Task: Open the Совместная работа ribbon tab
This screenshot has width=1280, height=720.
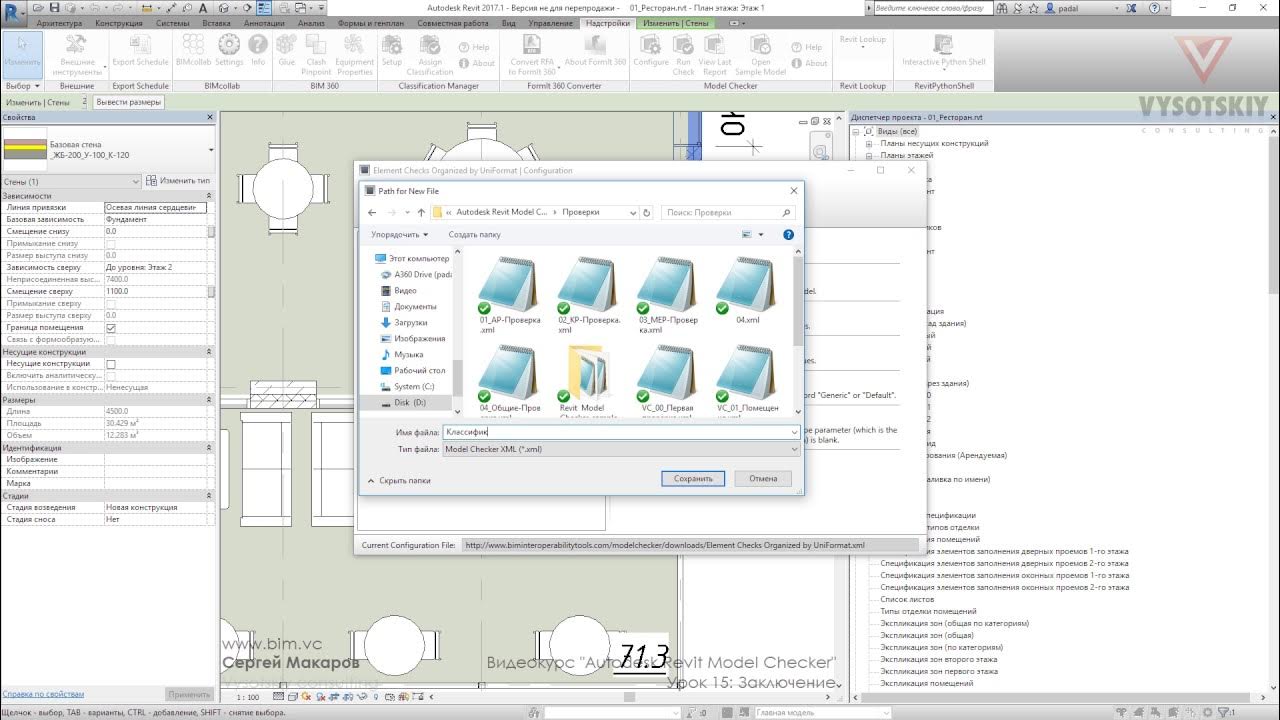Action: tap(455, 22)
